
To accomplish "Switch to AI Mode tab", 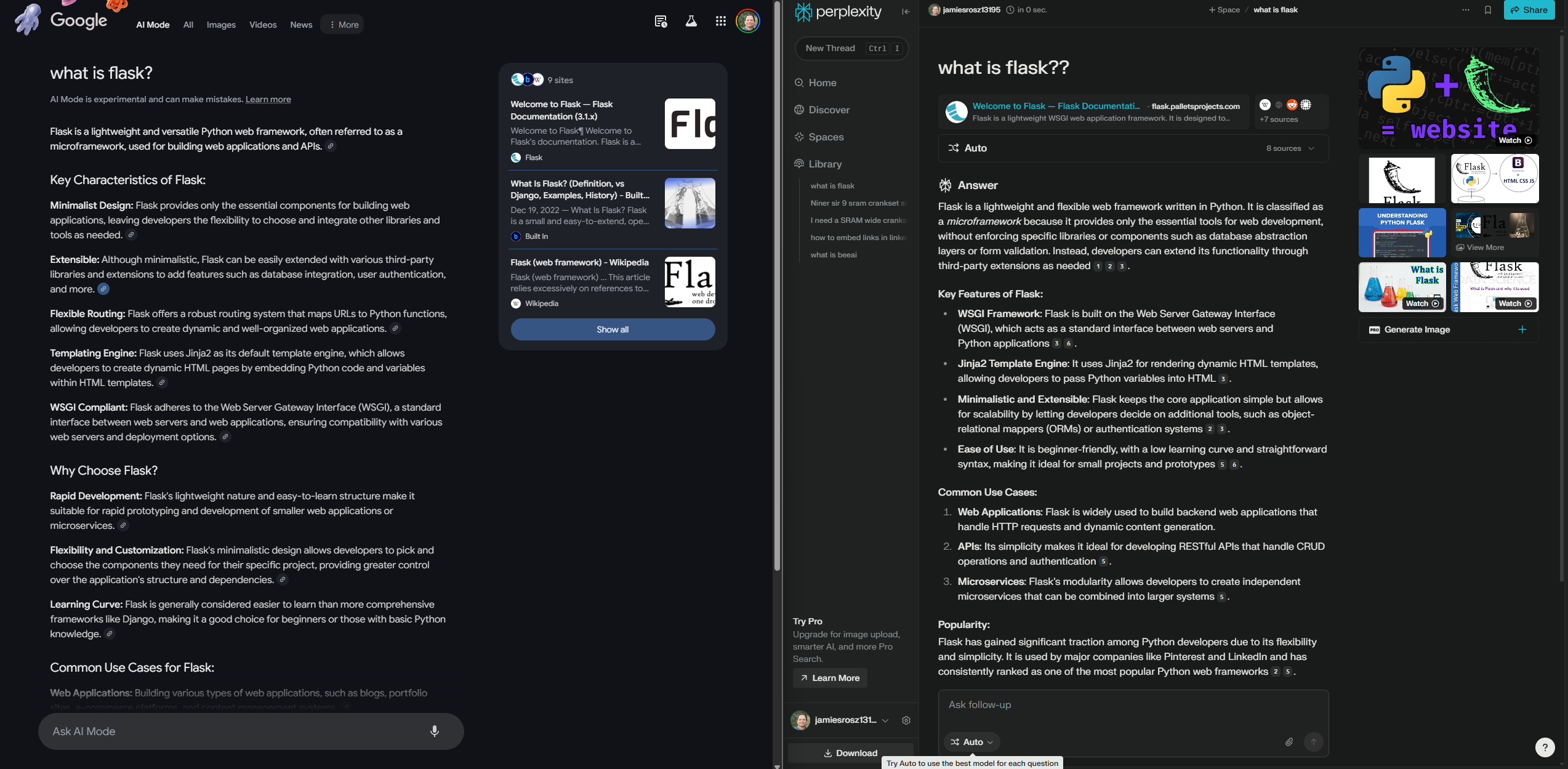I will 153,25.
